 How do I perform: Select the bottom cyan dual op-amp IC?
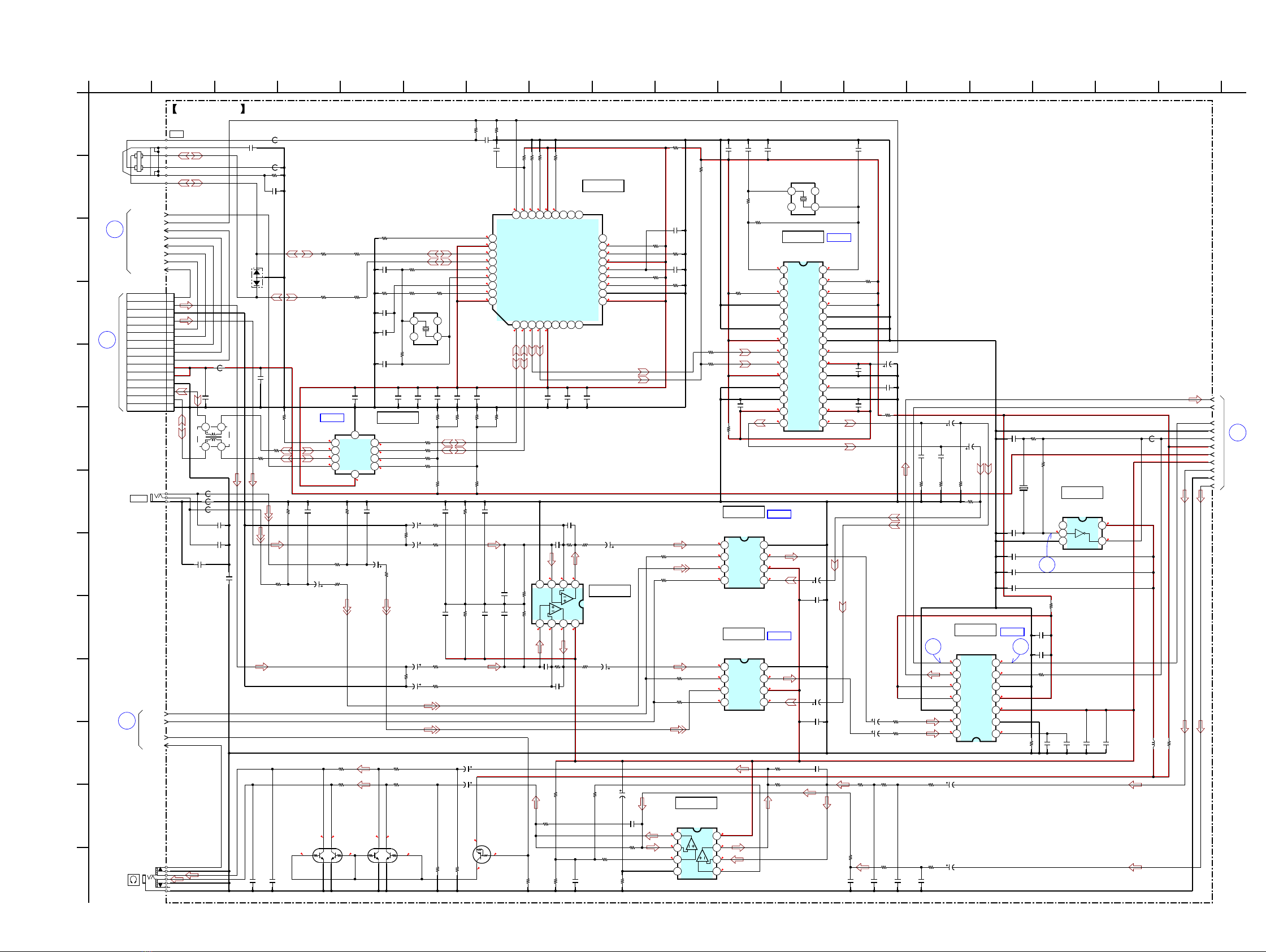point(697,853)
